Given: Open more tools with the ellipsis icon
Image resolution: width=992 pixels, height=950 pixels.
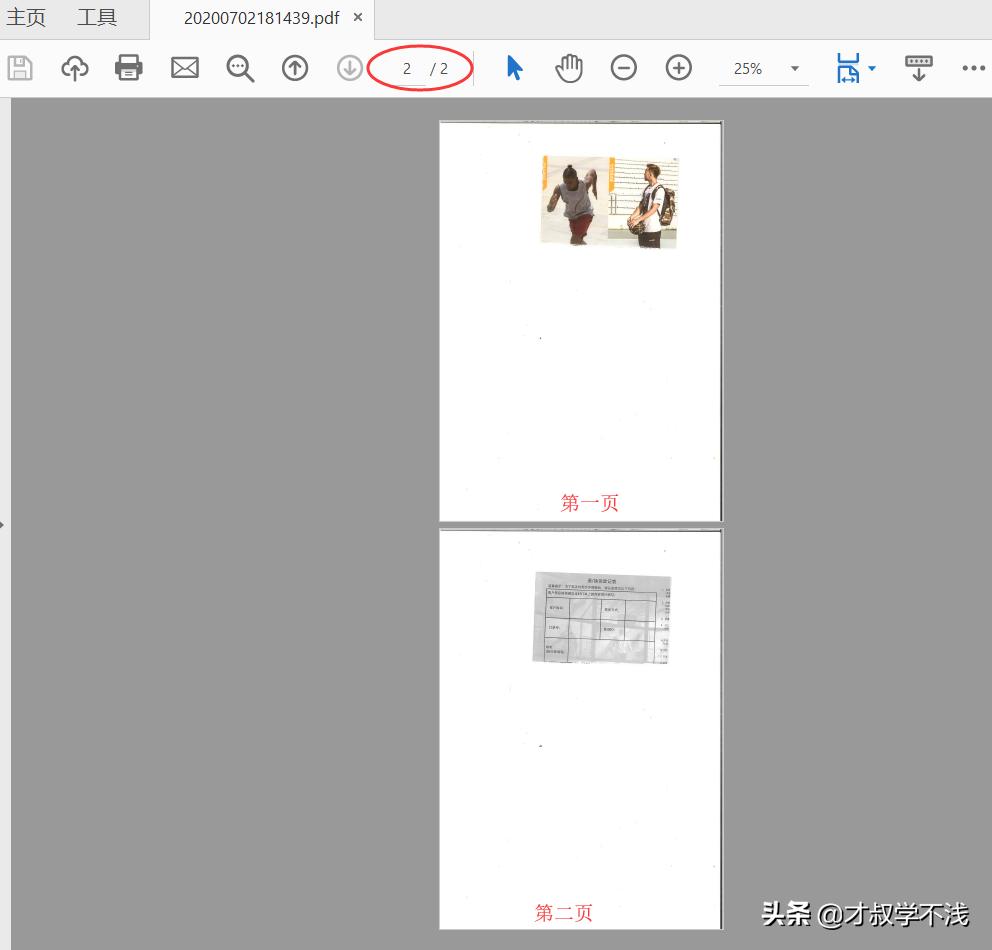Looking at the screenshot, I should [x=974, y=67].
